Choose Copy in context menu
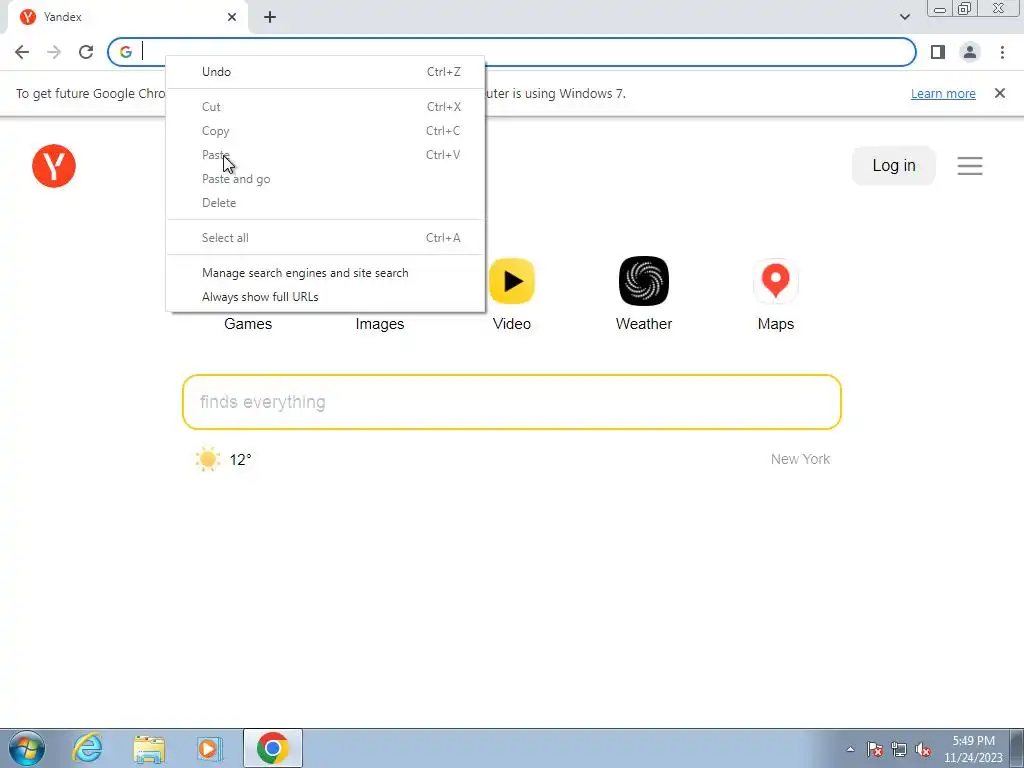Image resolution: width=1024 pixels, height=768 pixels. click(x=326, y=131)
